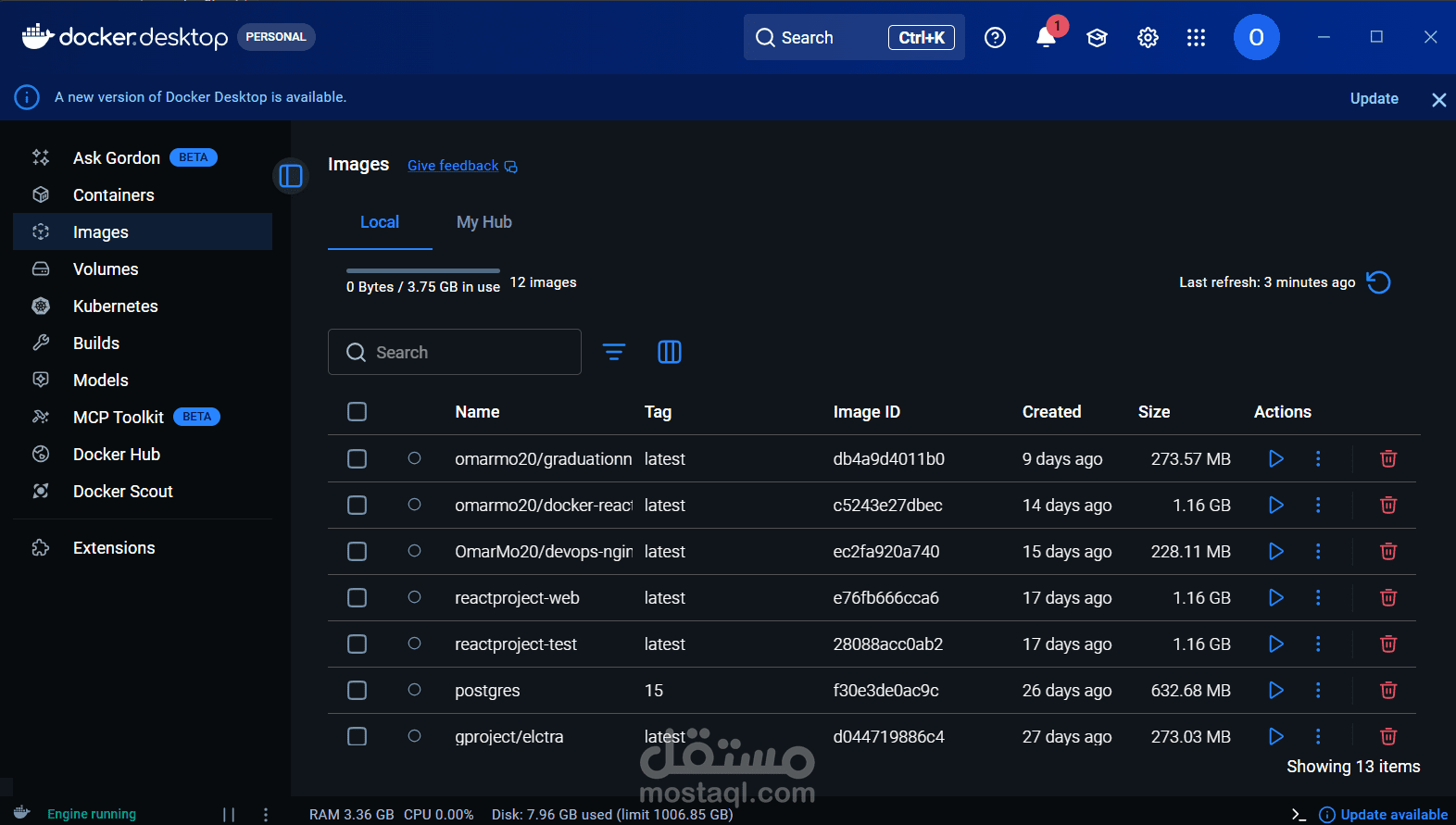Open the help question mark icon

click(x=995, y=37)
